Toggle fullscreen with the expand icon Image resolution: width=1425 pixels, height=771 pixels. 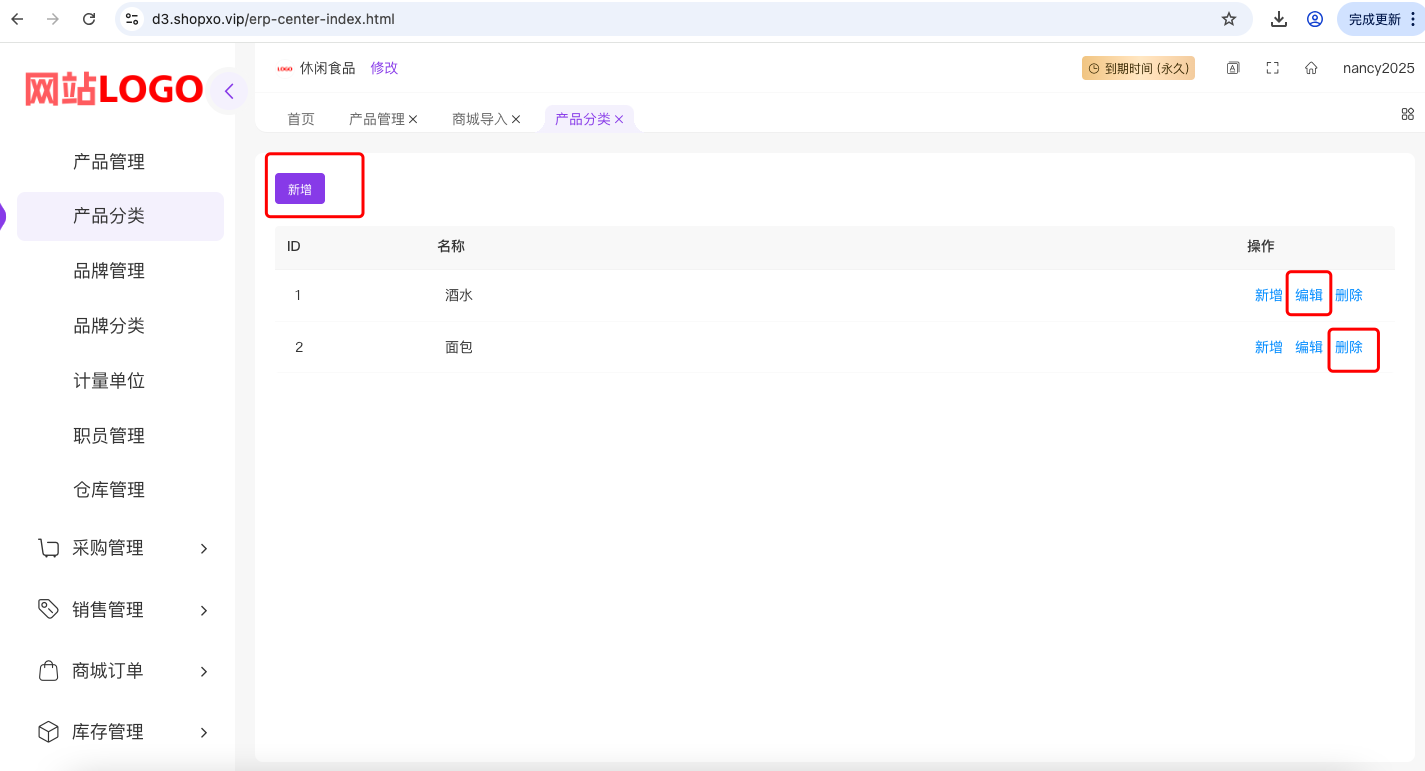click(x=1272, y=68)
